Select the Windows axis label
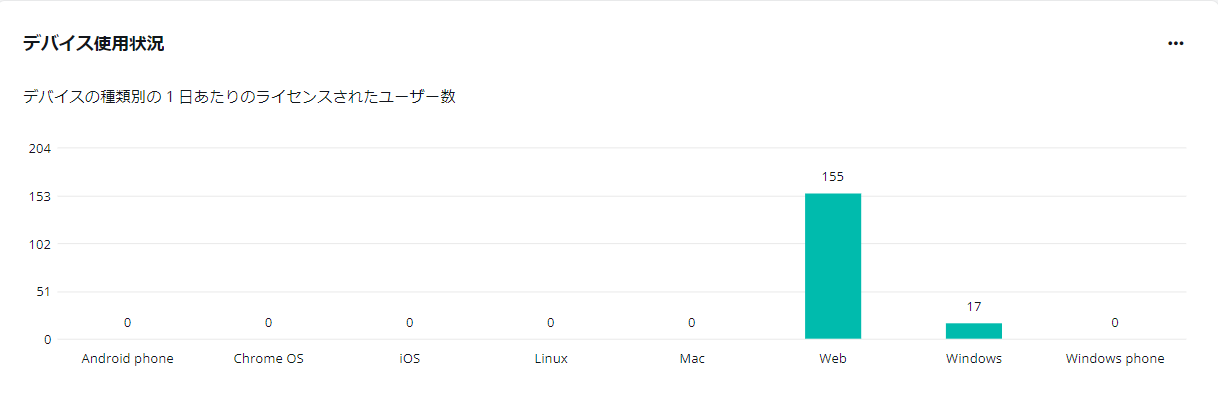Viewport: 1218px width, 393px height. pyautogui.click(x=974, y=358)
